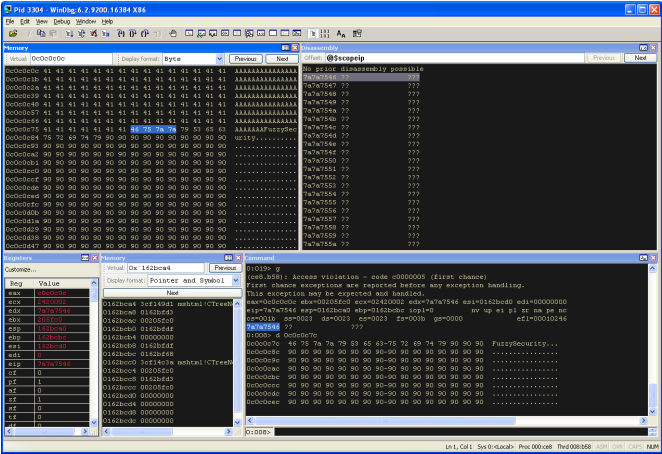This screenshot has height=454, width=662.
Task: Open the Window menu
Action: point(86,20)
